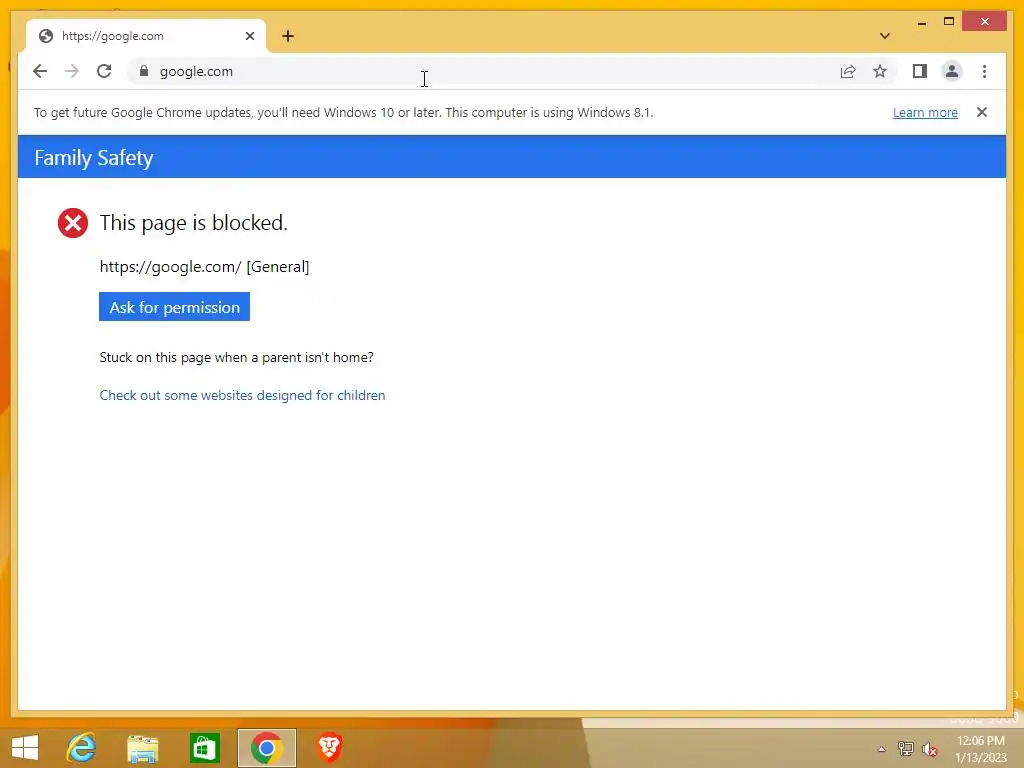This screenshot has width=1024, height=768.
Task: Open the Chrome side panel
Action: click(920, 71)
